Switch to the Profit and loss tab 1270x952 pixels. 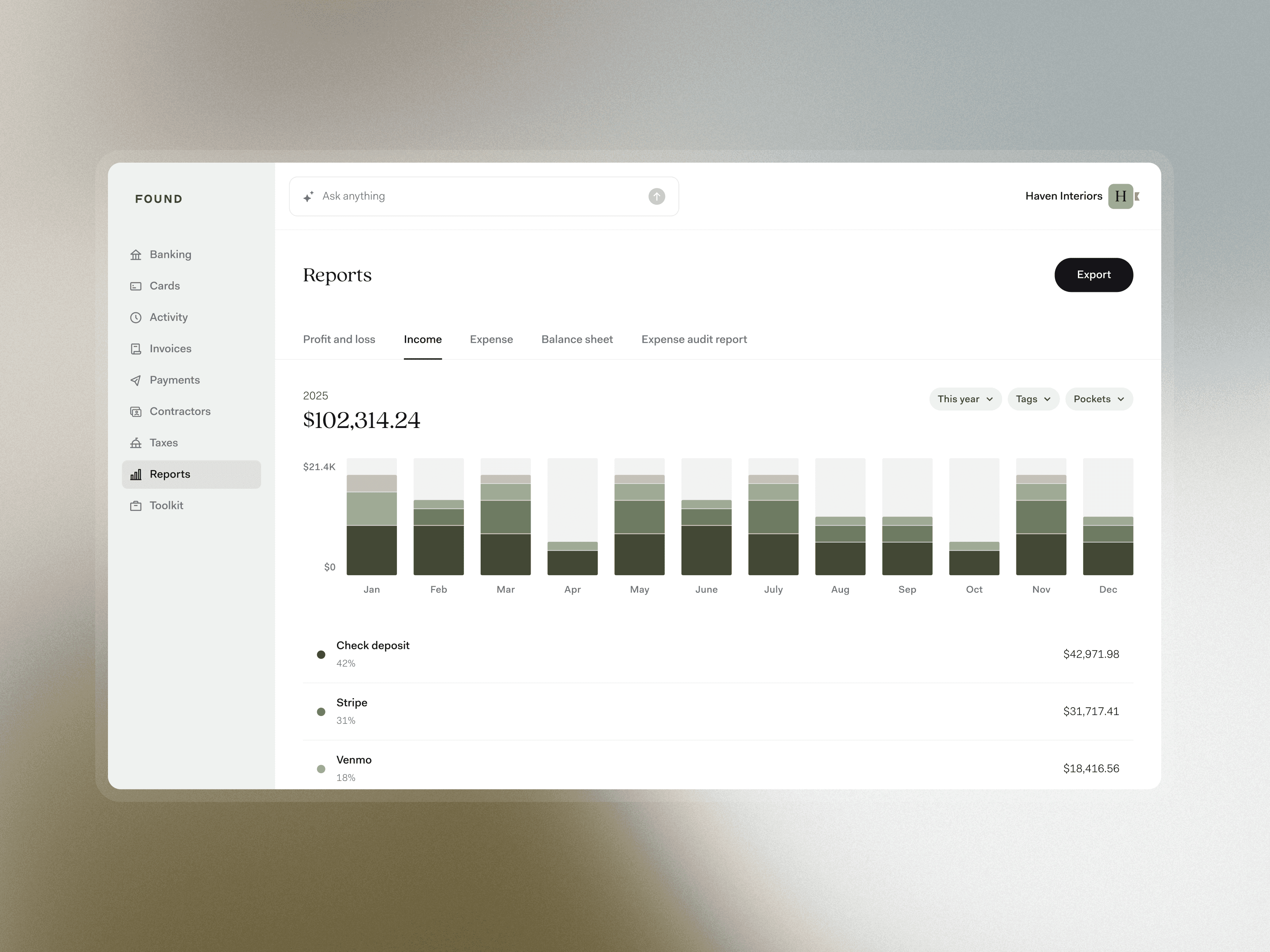tap(339, 340)
